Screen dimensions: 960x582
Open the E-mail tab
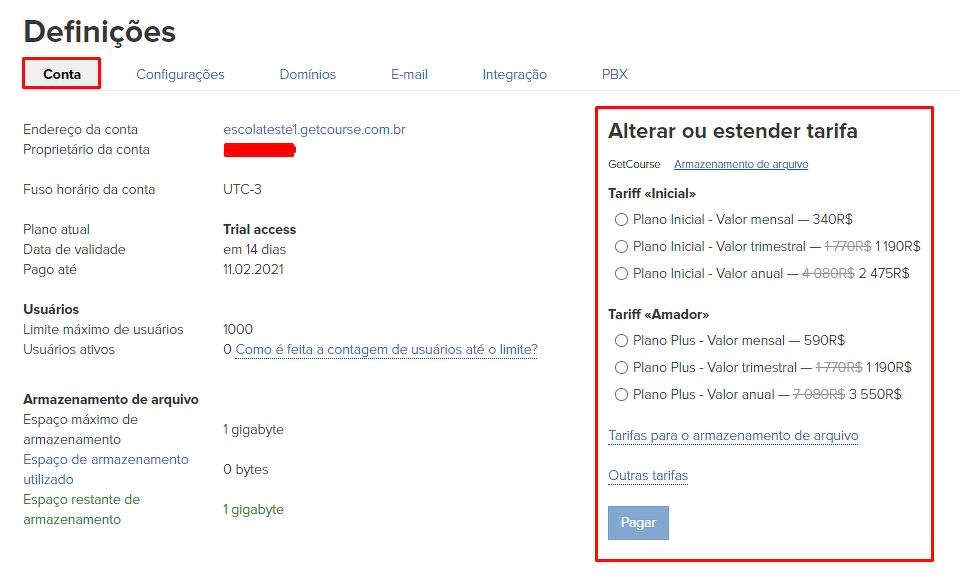[x=409, y=74]
